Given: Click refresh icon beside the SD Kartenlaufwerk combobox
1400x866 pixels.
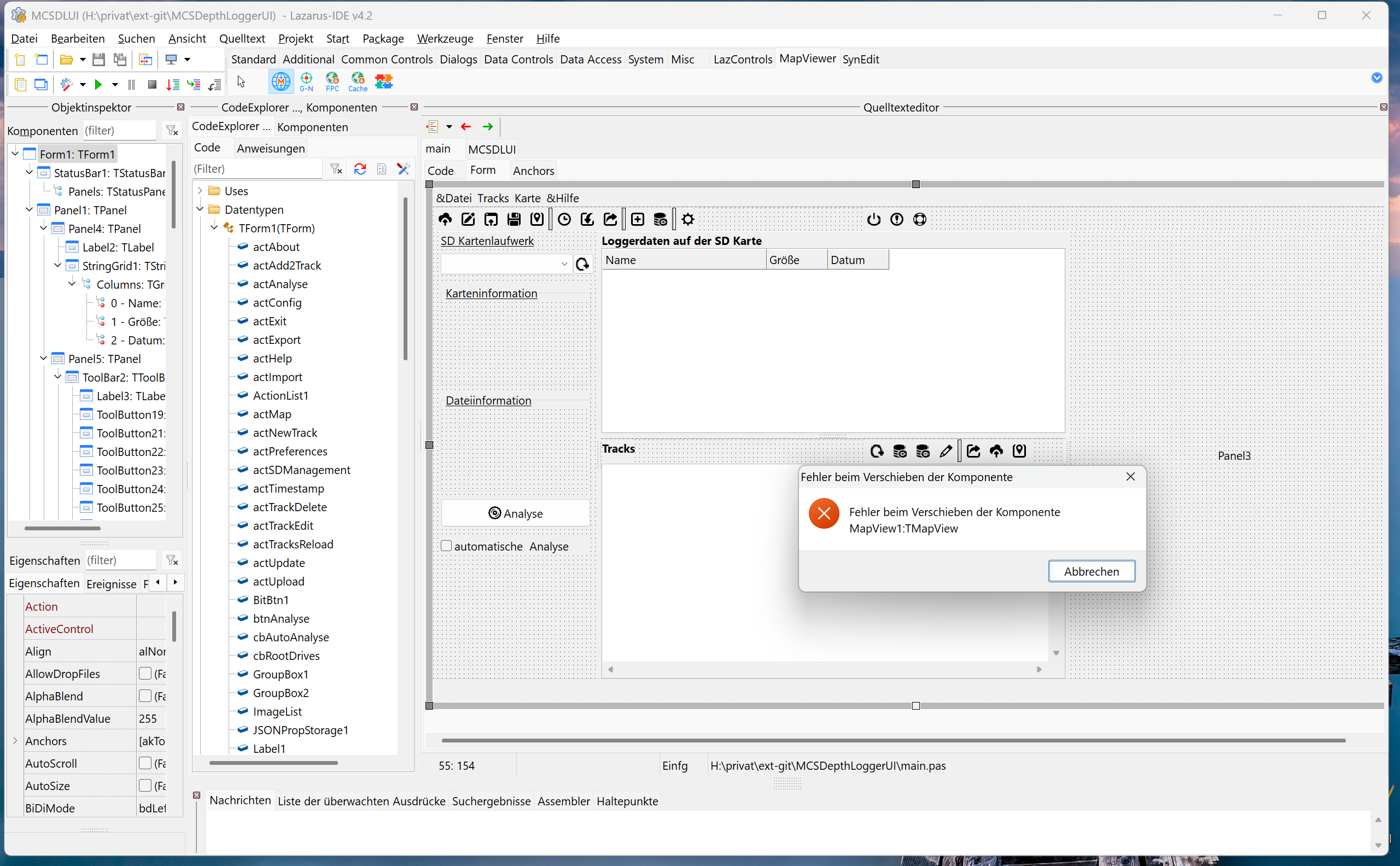Looking at the screenshot, I should tap(582, 264).
